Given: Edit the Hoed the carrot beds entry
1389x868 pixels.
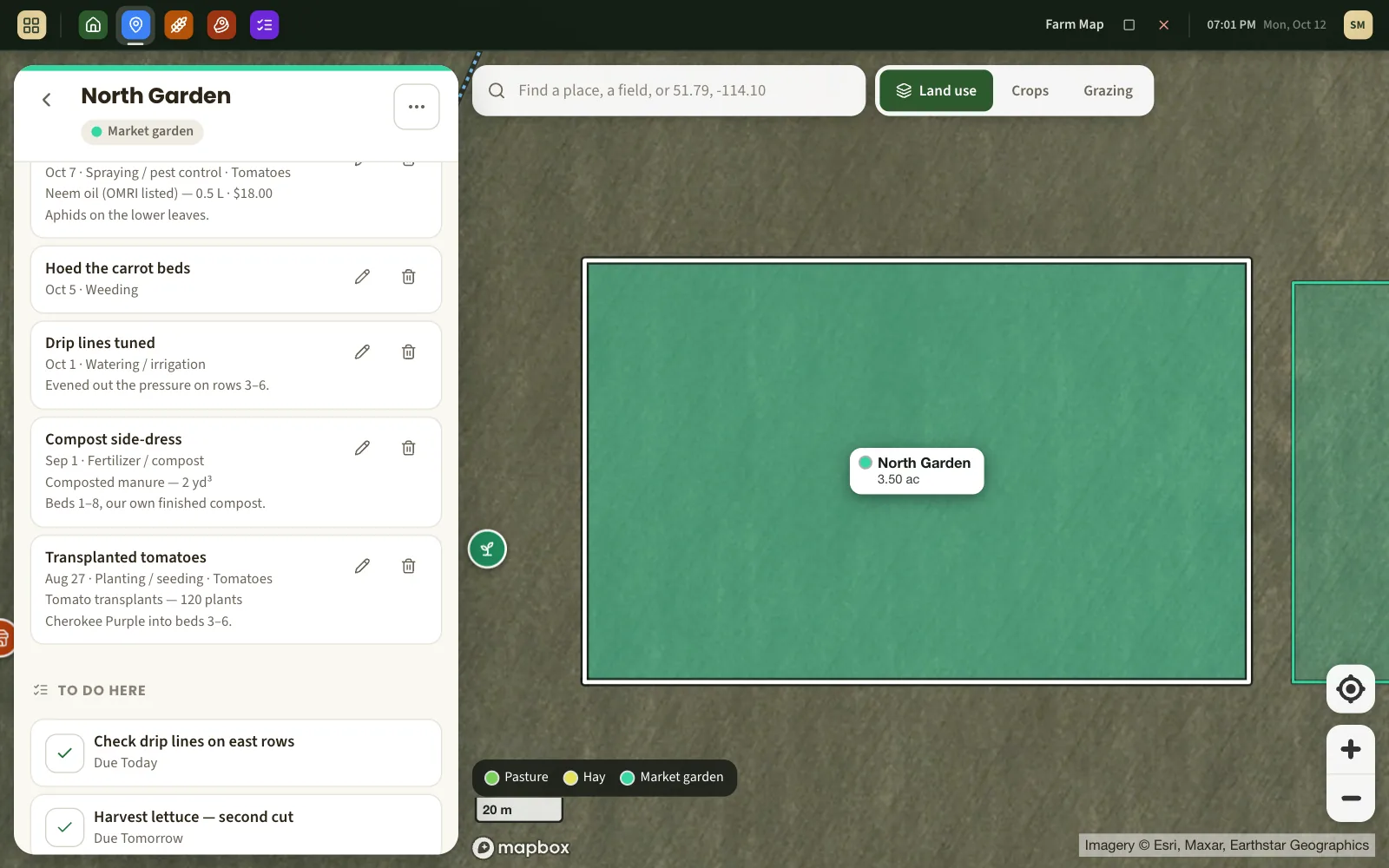Looking at the screenshot, I should pos(362,277).
